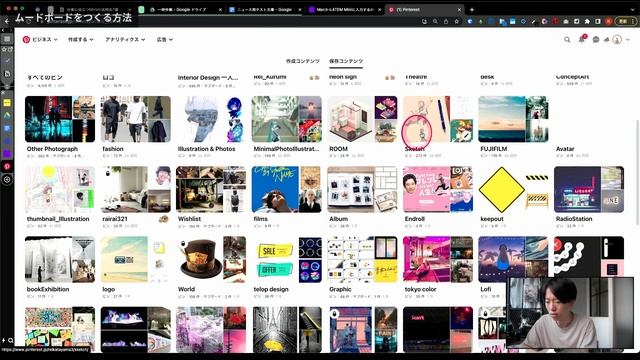Viewport: 640px width, 360px height.
Task: Switch to the ニュース用テキスト文章 browser tab
Action: (x=264, y=9)
